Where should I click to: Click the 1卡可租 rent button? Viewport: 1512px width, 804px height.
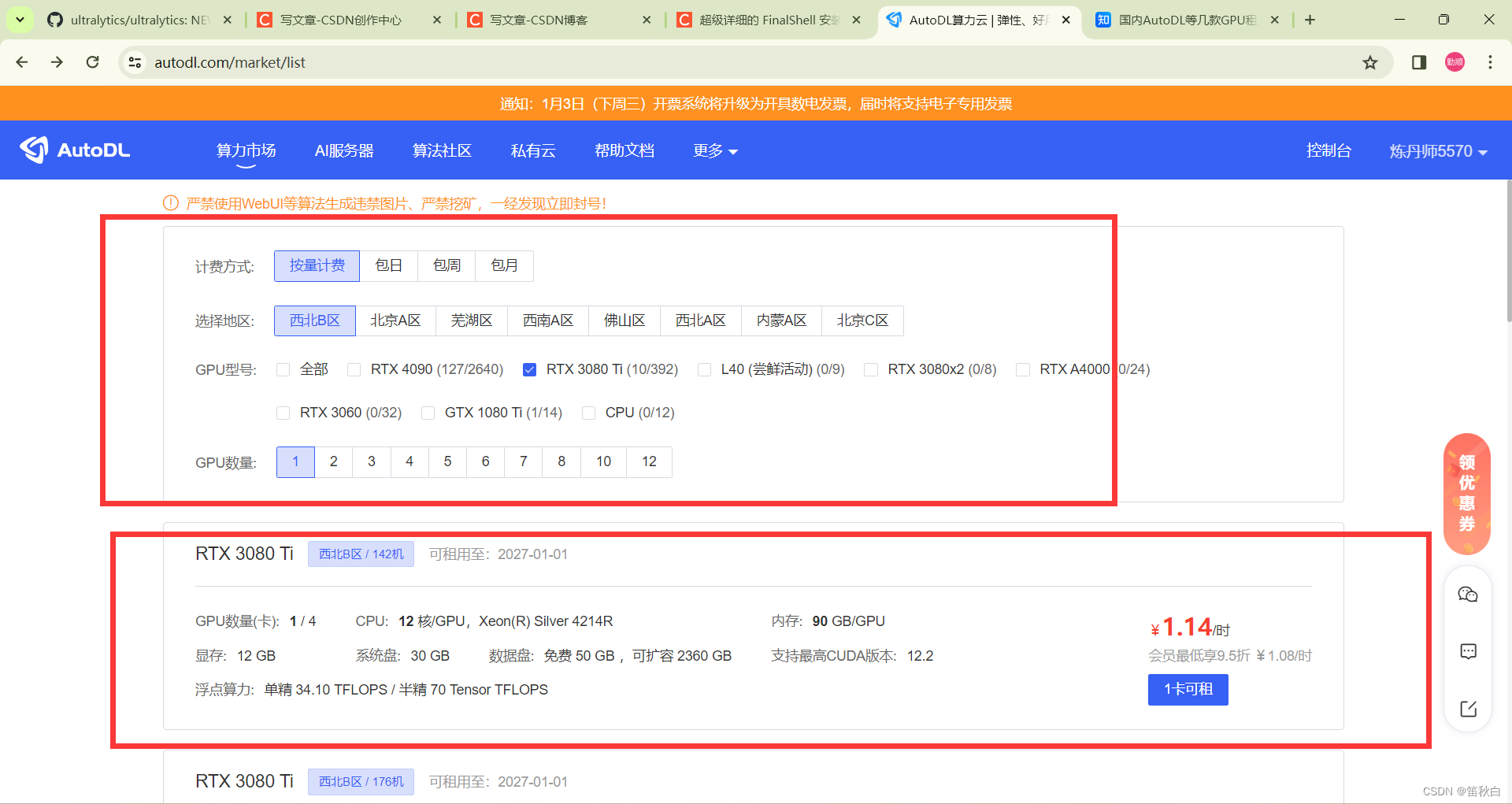tap(1188, 689)
